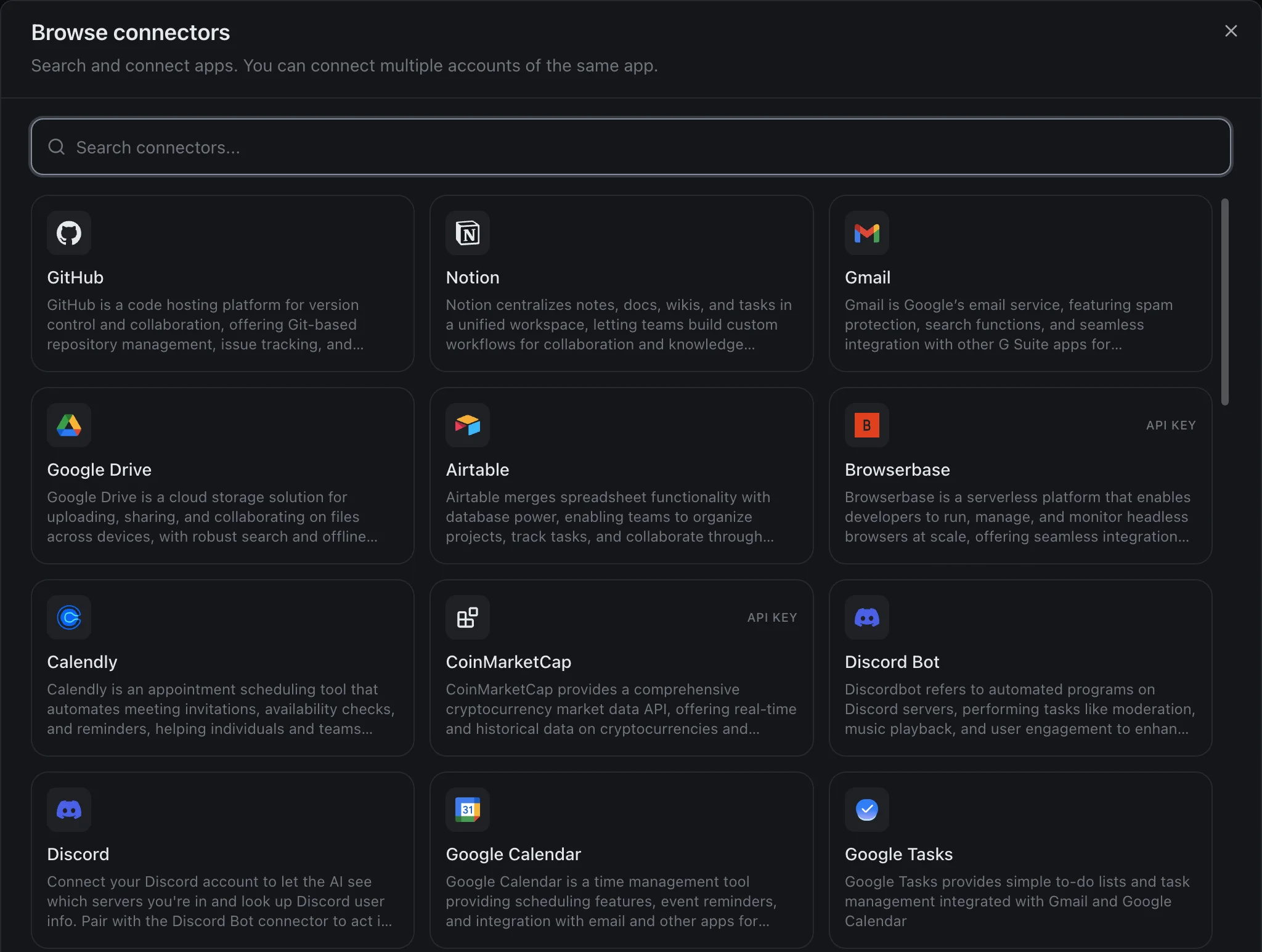This screenshot has width=1262, height=952.
Task: Click the Airtable description text
Action: coord(610,517)
